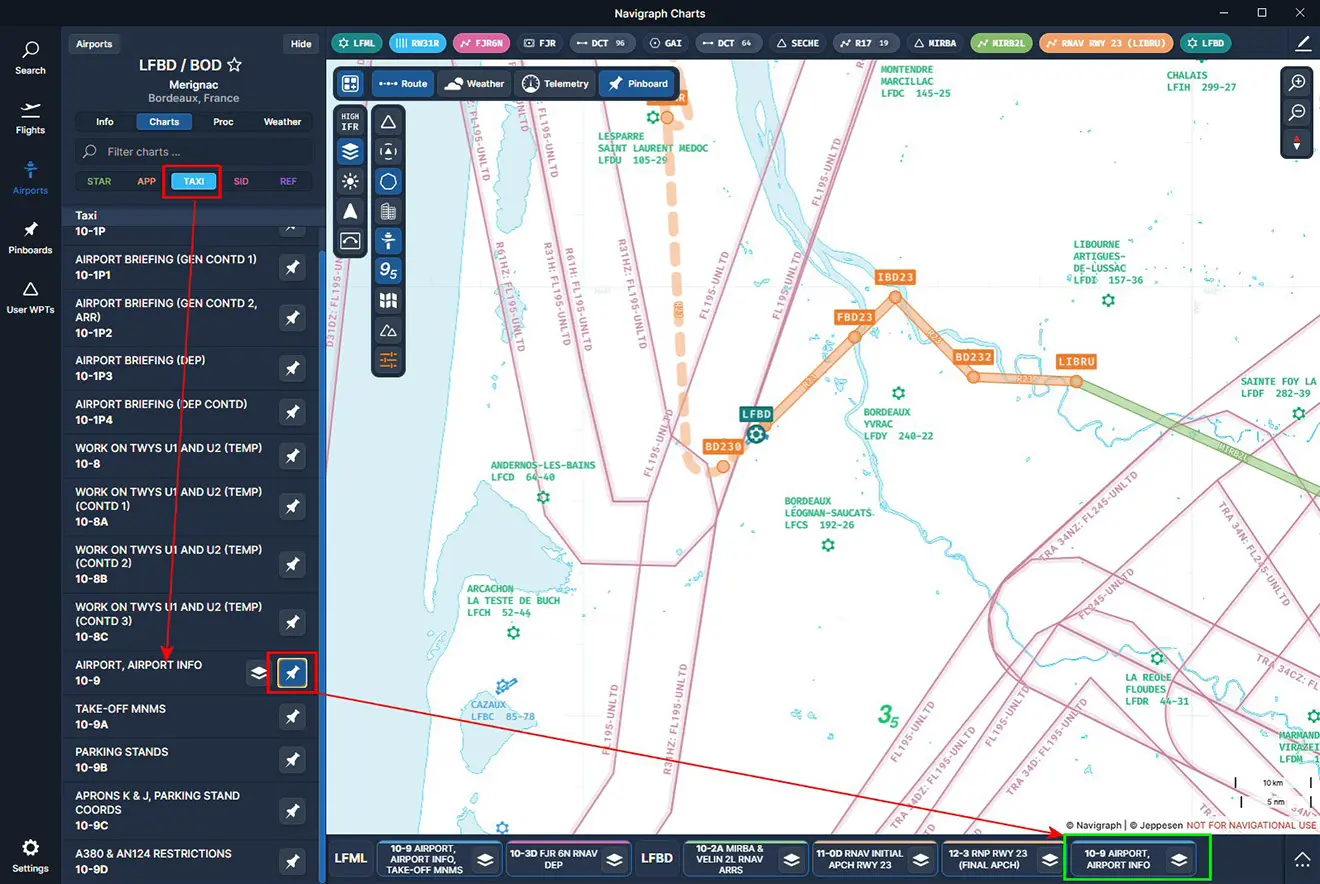This screenshot has width=1320, height=884.
Task: Pin the AIRPORT BRIEFING (GEN CONTD 2, ARR) chart
Action: point(292,318)
